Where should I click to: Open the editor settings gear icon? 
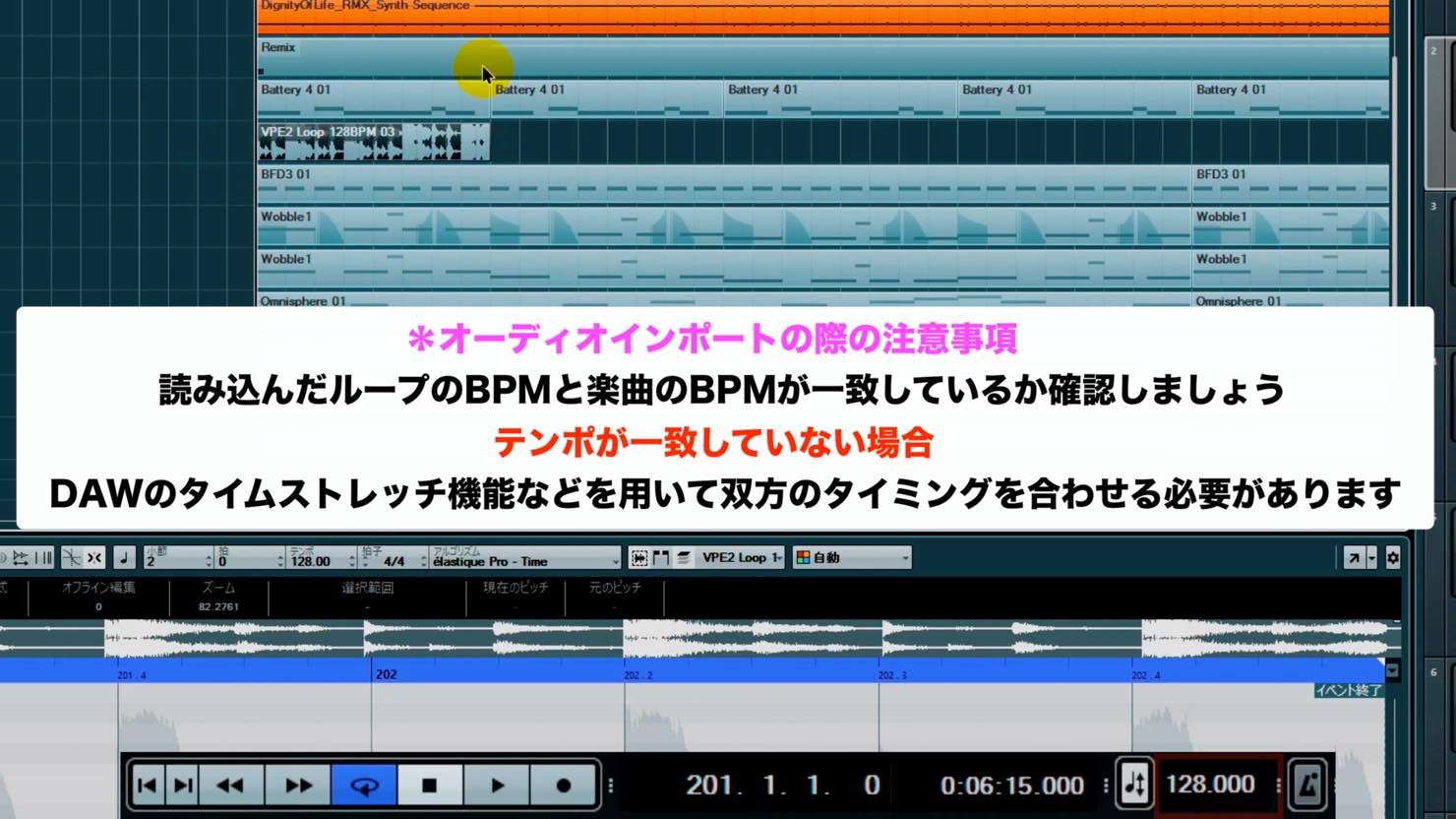tap(1393, 558)
